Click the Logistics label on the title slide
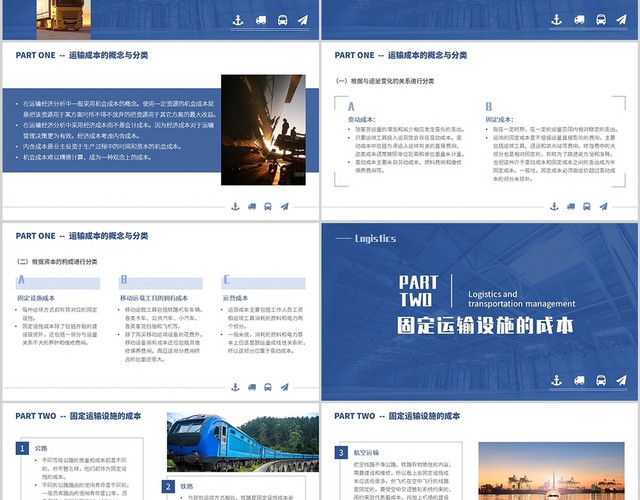This screenshot has height=500, width=640. 375,238
